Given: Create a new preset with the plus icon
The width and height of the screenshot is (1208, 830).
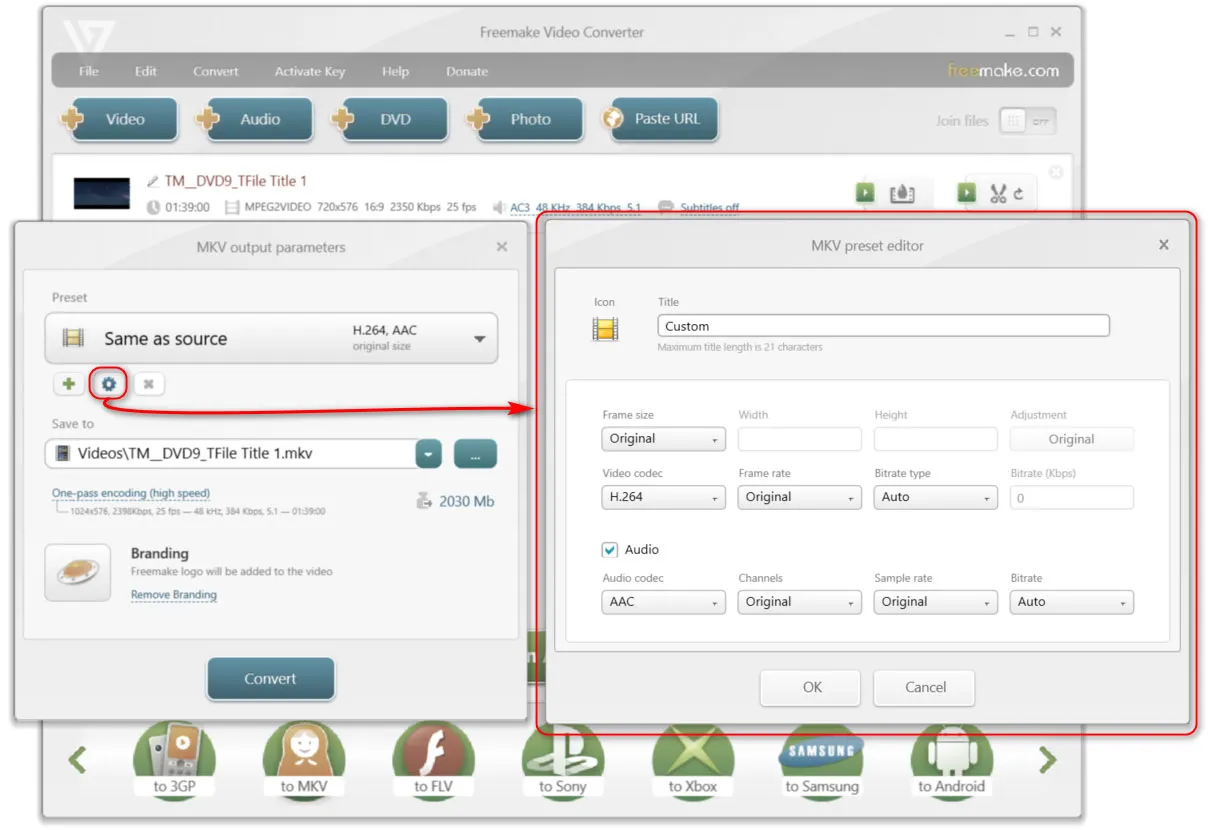Looking at the screenshot, I should [x=68, y=383].
